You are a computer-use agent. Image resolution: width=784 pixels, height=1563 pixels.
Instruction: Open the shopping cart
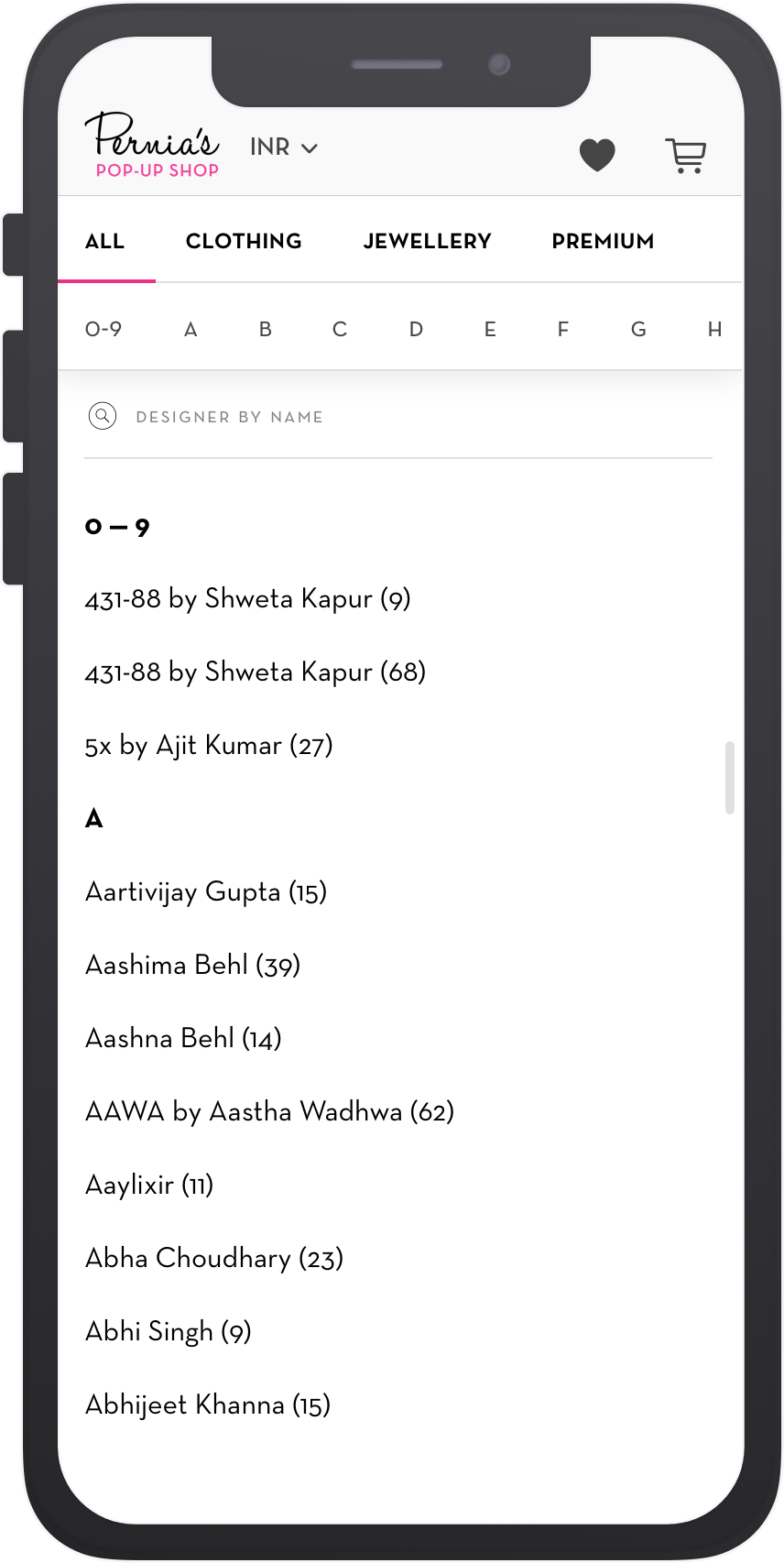(x=685, y=156)
